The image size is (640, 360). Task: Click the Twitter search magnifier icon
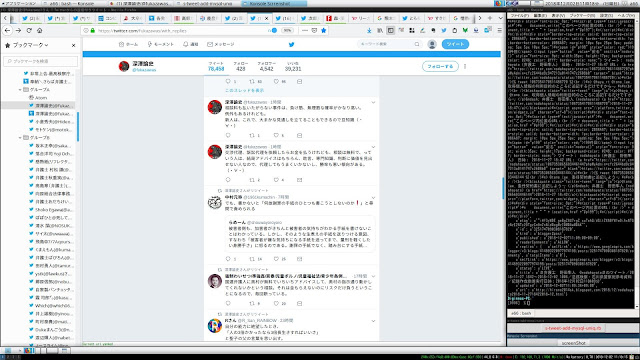click(417, 44)
